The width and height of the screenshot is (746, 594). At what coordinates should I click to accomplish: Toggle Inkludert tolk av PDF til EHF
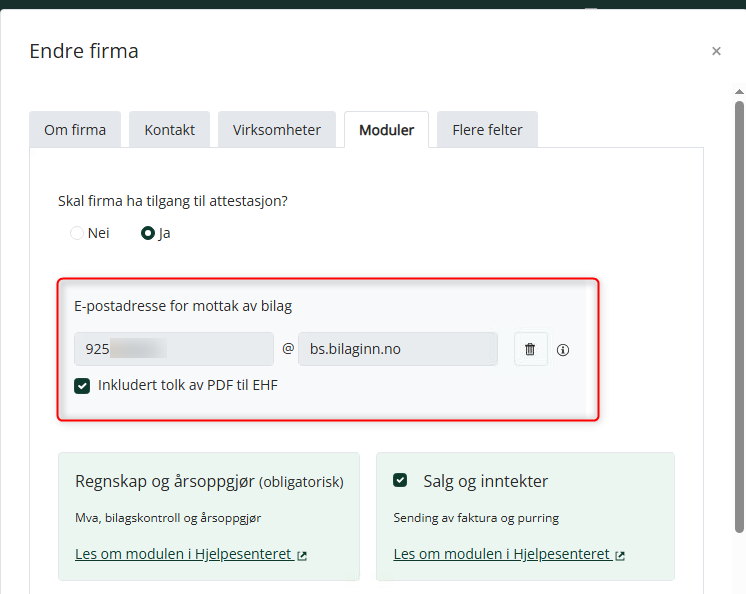82,386
